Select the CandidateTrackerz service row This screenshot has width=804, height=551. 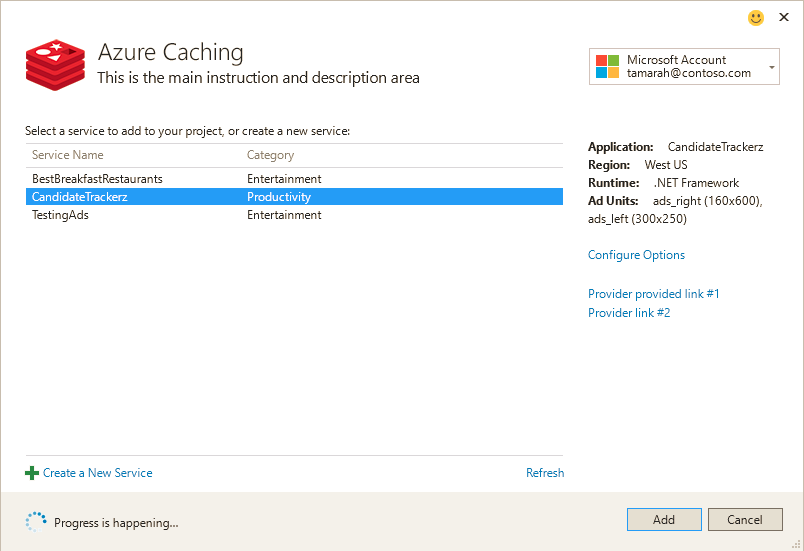click(x=294, y=197)
